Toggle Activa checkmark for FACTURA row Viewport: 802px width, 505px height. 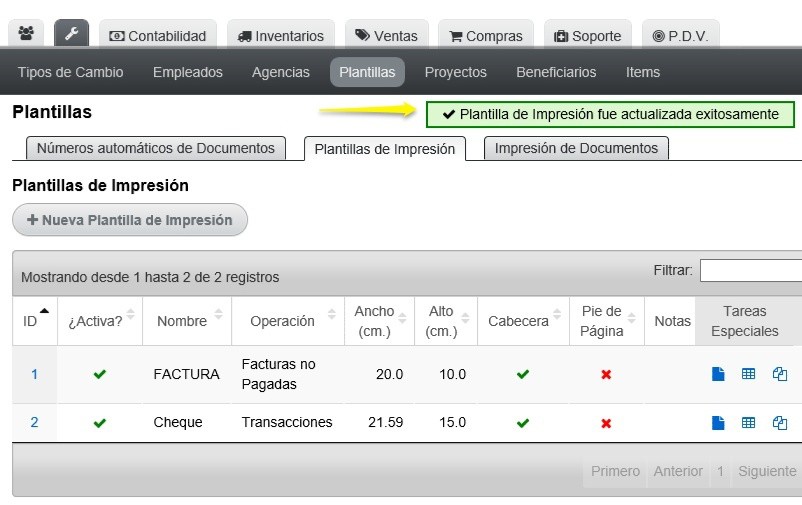tap(100, 374)
